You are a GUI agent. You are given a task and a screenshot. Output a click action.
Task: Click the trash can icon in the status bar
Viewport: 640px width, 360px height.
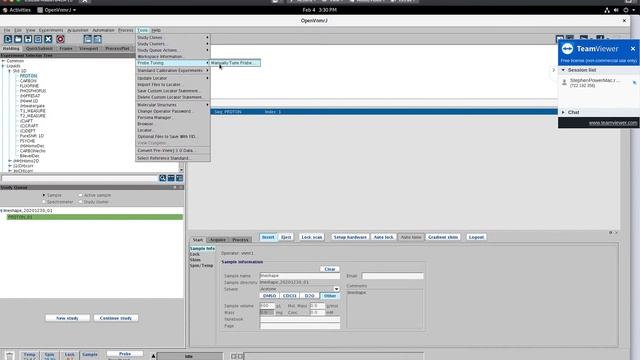10,356
